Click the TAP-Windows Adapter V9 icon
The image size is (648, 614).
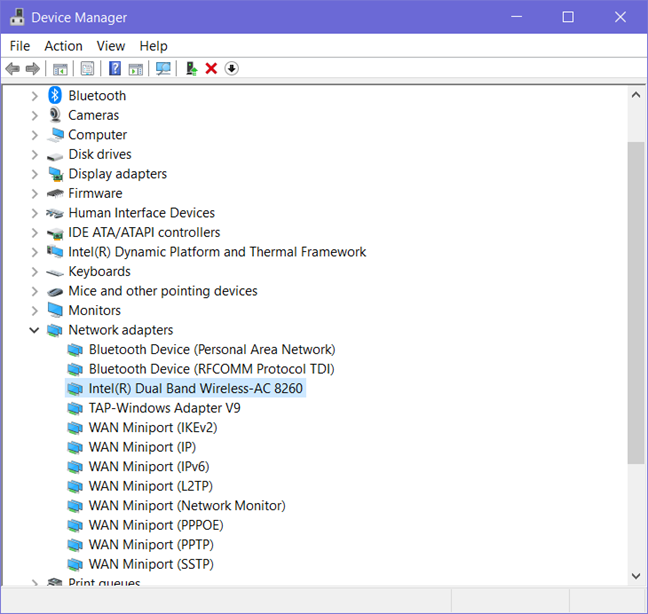(x=75, y=408)
